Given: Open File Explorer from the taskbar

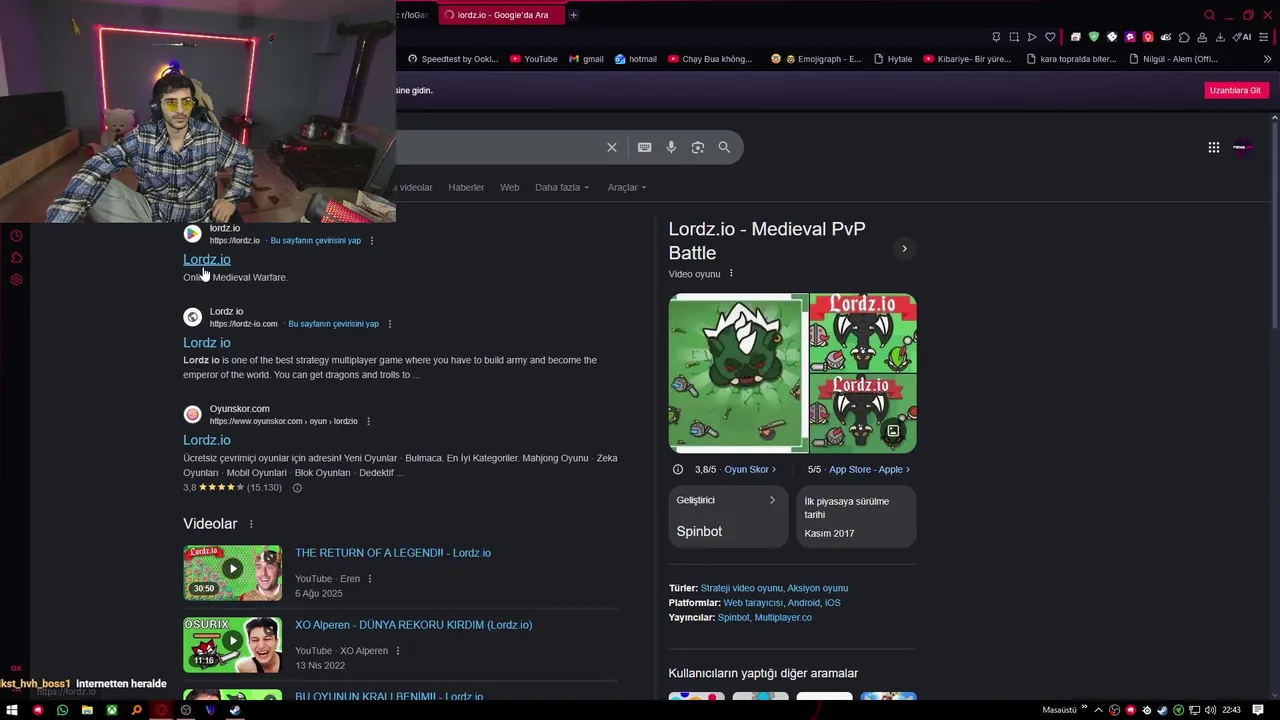Looking at the screenshot, I should (x=87, y=710).
